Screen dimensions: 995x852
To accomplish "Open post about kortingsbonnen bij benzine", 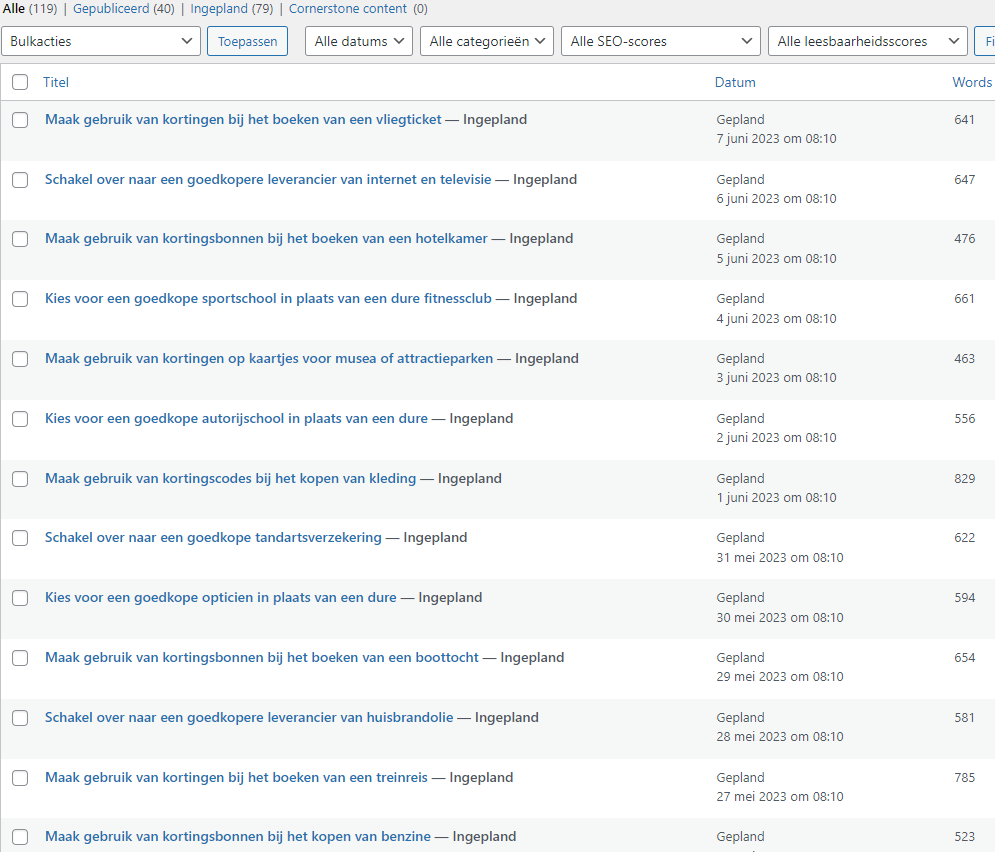I will click(238, 836).
